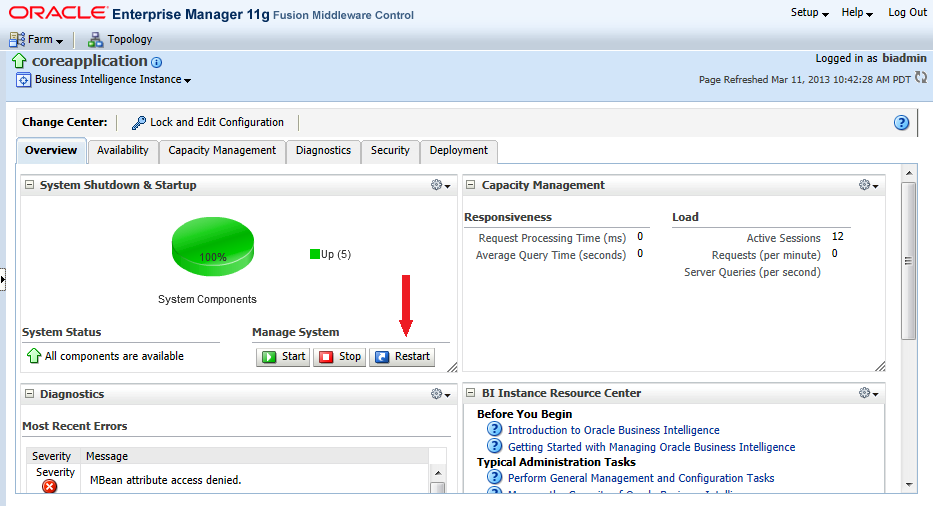Click the Farm servers icon
Image resolution: width=933 pixels, height=506 pixels.
(x=17, y=40)
